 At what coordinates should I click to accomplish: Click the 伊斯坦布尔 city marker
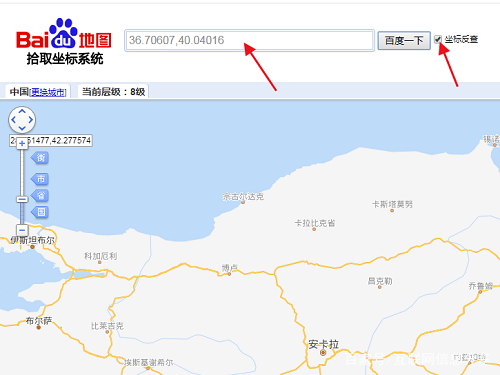(x=32, y=247)
